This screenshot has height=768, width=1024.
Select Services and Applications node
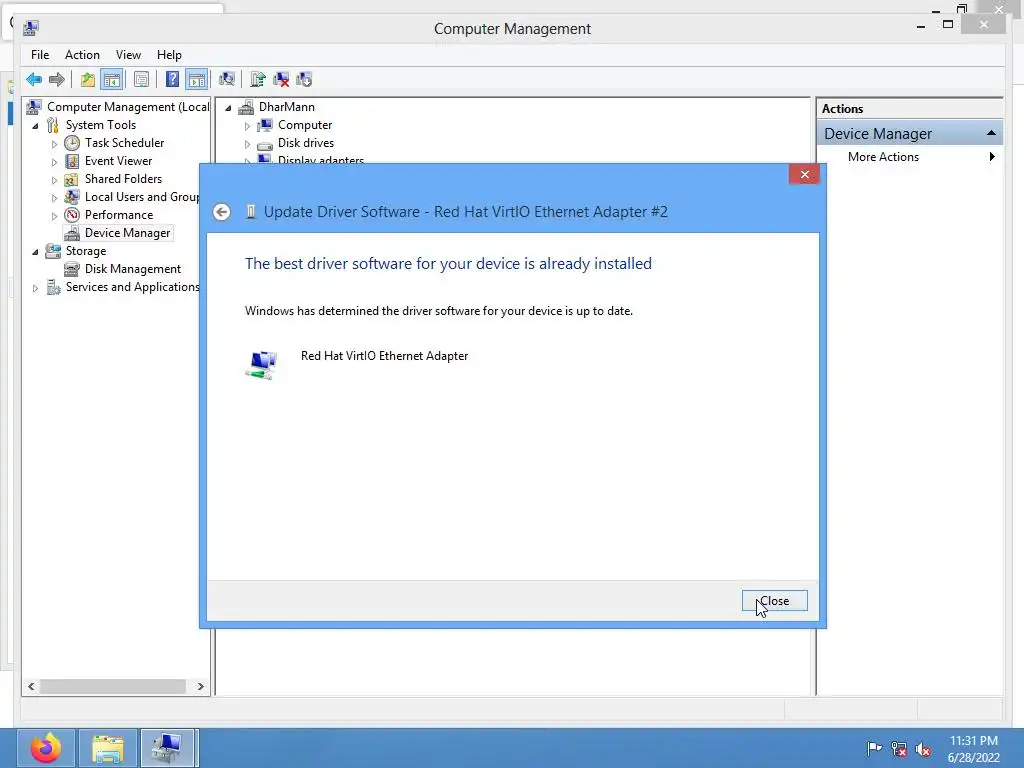[133, 287]
